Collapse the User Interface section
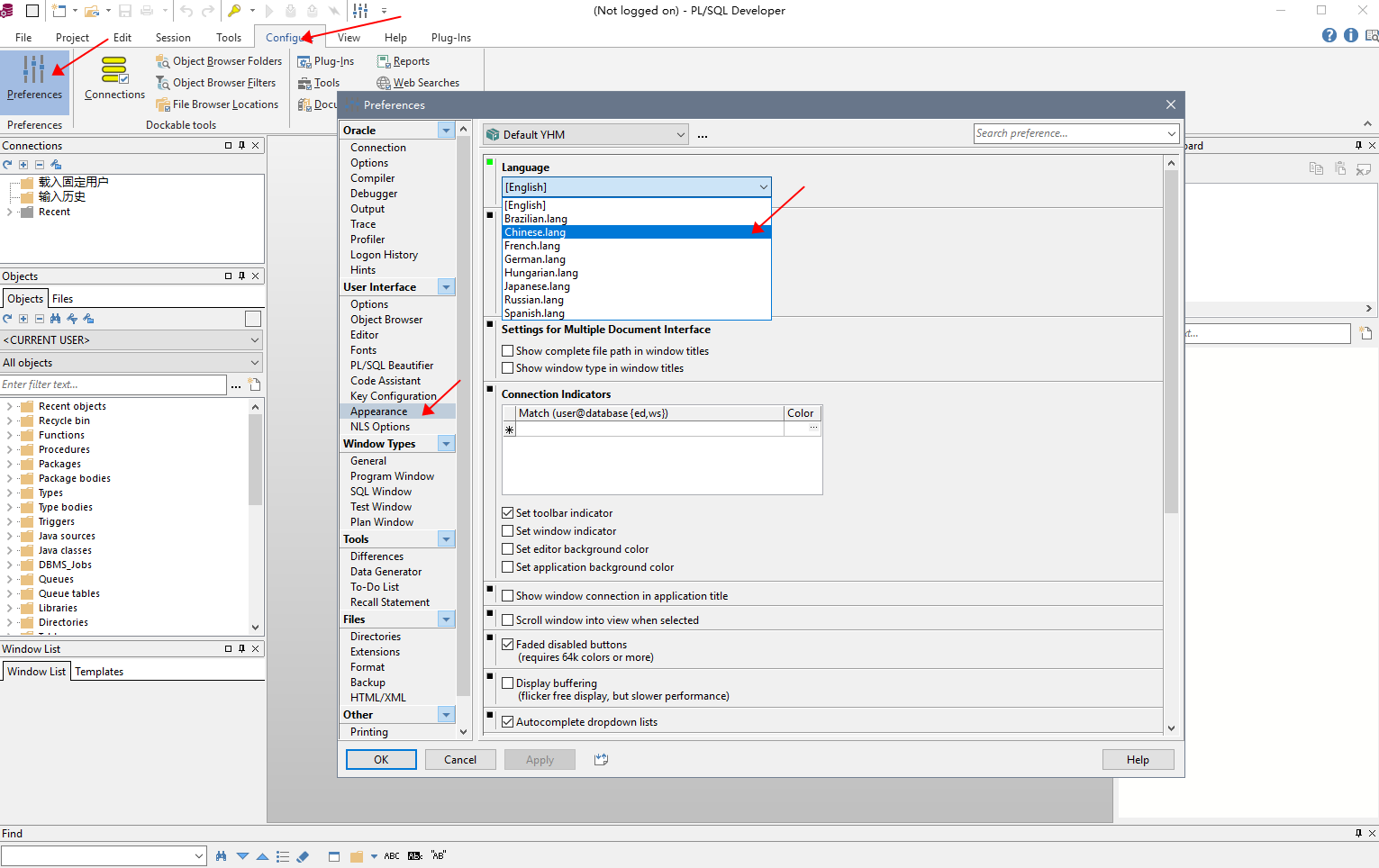Image resolution: width=1379 pixels, height=868 pixels. 446,287
